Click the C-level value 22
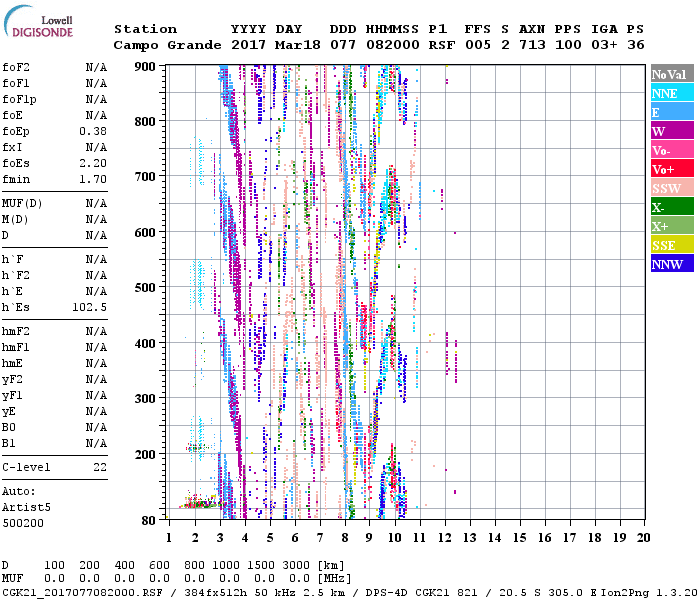The height and width of the screenshot is (600, 700). 100,467
